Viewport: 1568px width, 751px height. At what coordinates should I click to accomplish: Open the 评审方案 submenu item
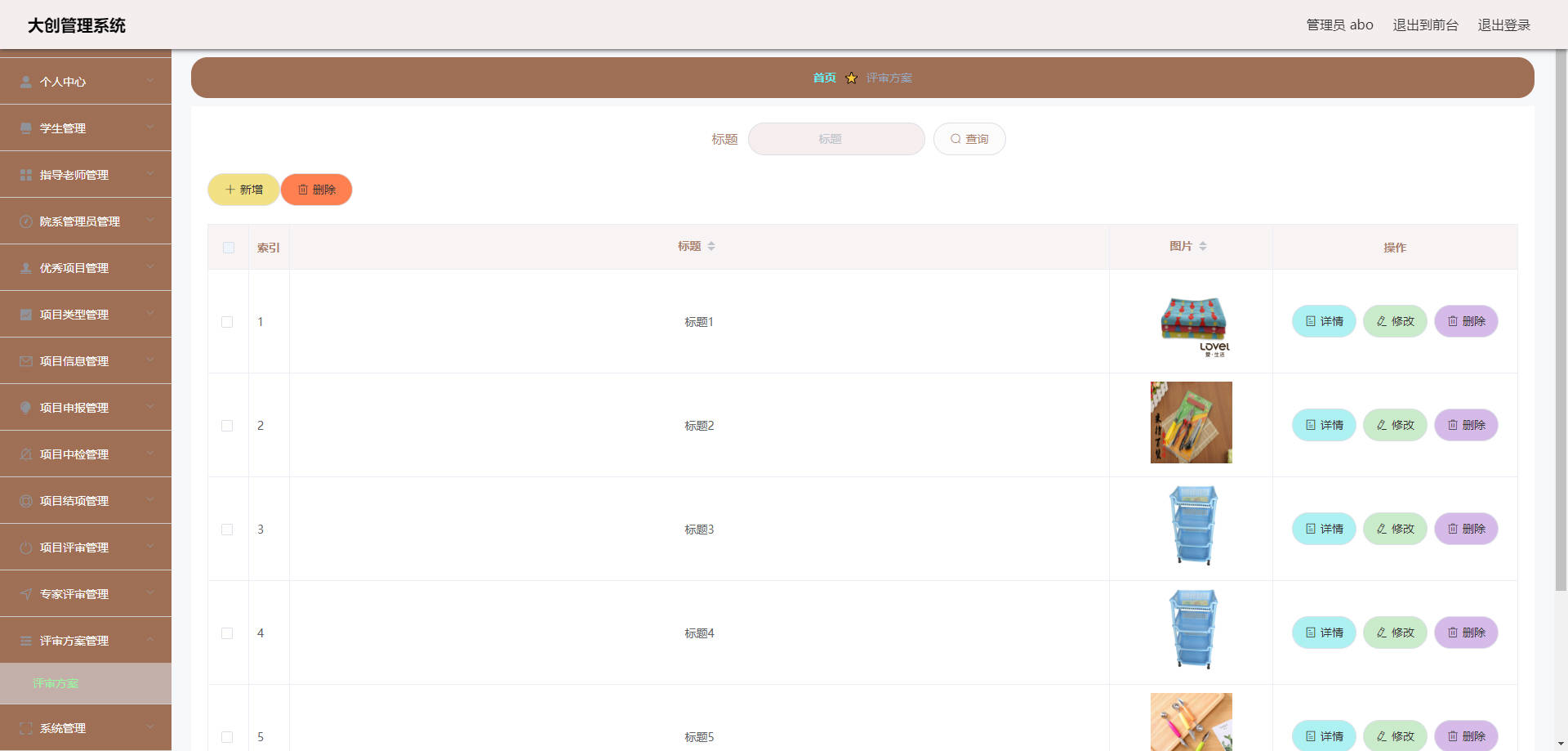click(86, 683)
